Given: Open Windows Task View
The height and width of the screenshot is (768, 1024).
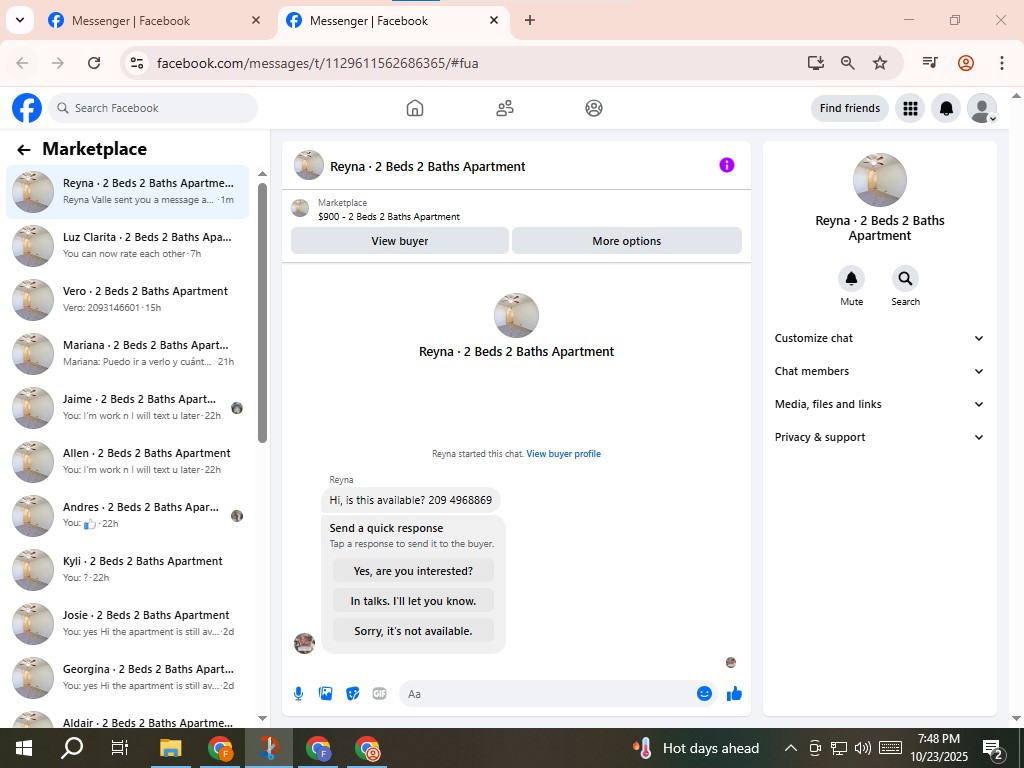Looking at the screenshot, I should (120, 748).
